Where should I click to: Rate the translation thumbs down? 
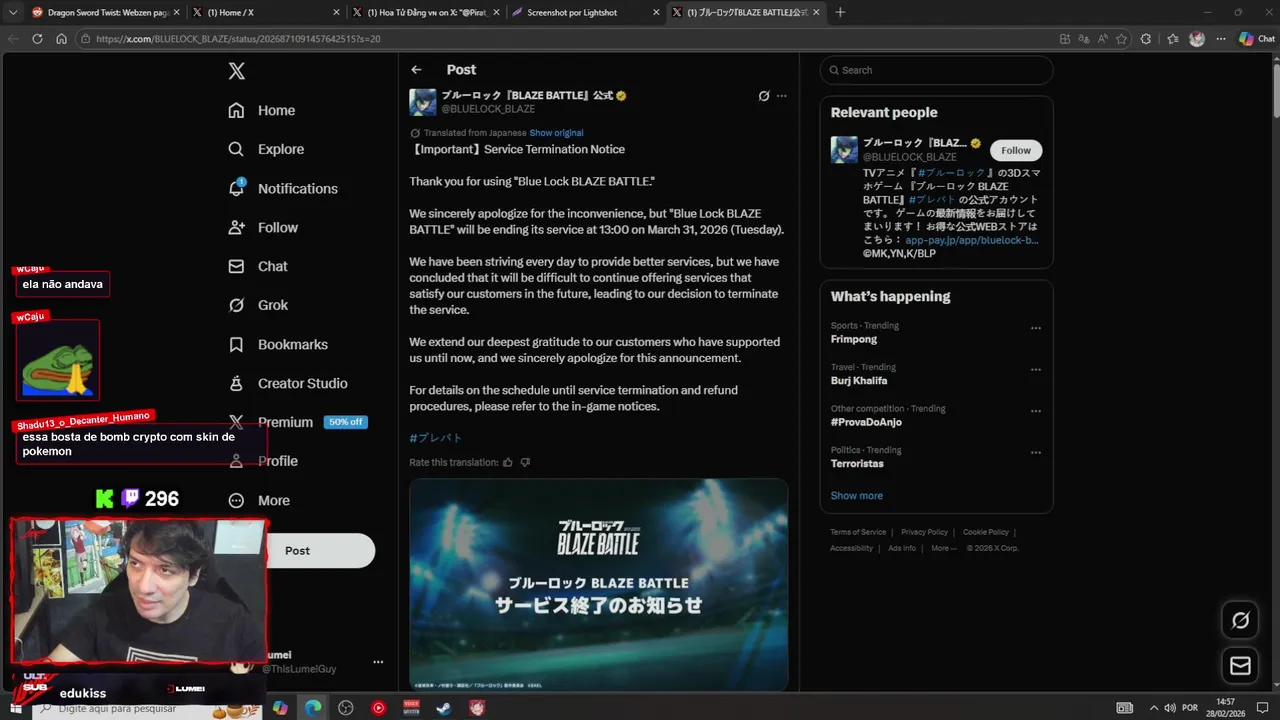pyautogui.click(x=525, y=462)
